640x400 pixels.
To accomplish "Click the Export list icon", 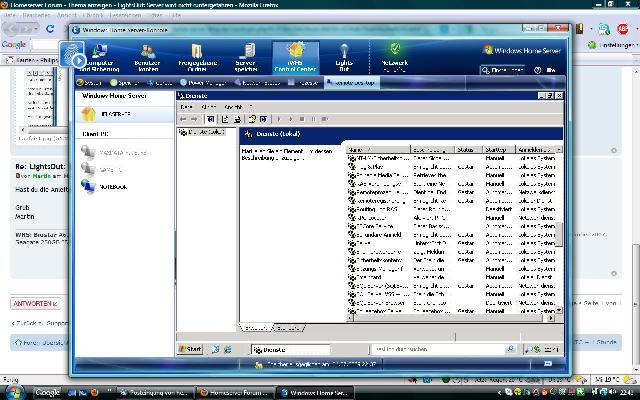I will coord(237,119).
